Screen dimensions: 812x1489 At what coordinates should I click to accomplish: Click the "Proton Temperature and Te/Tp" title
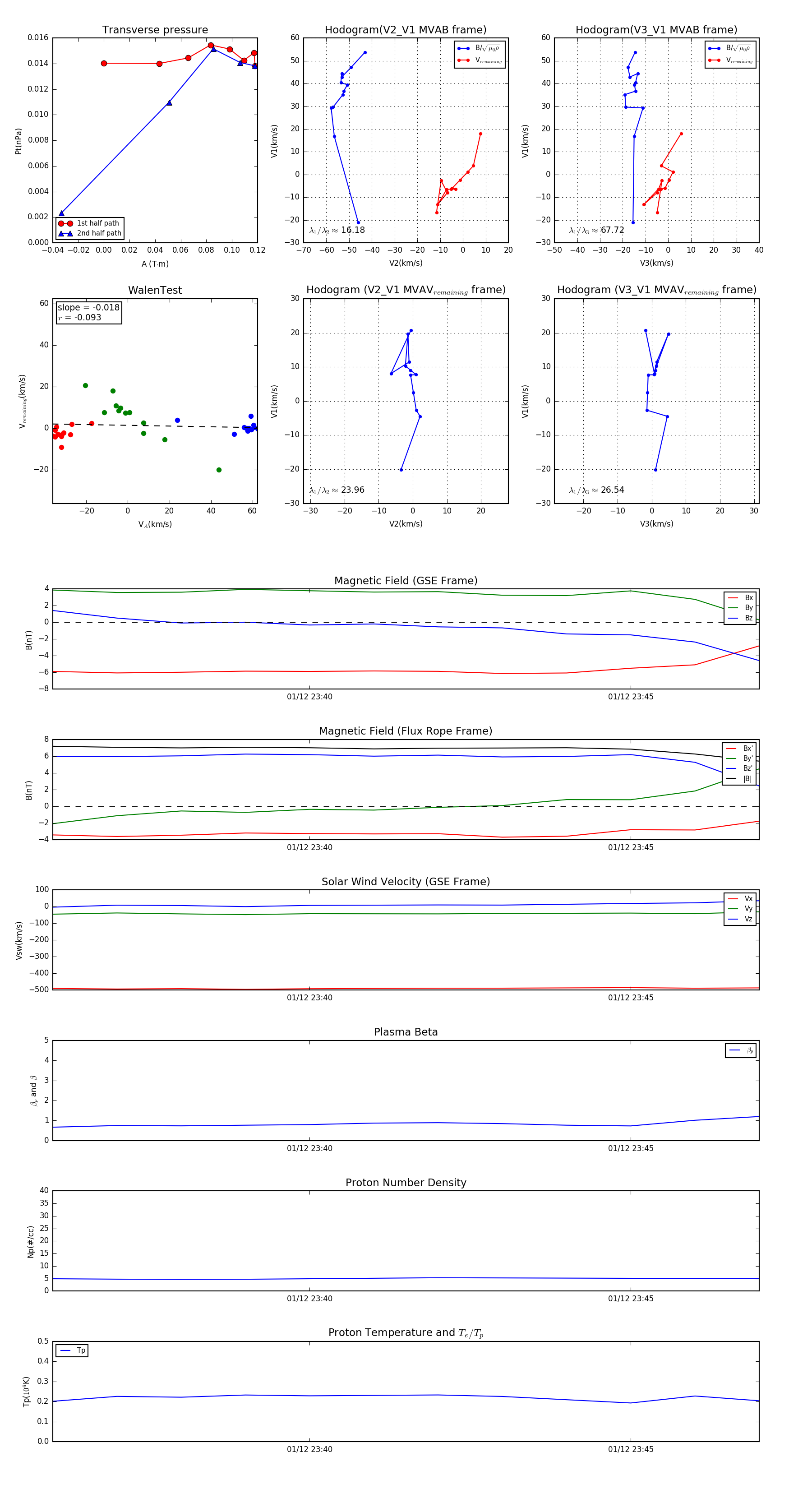click(x=406, y=1332)
